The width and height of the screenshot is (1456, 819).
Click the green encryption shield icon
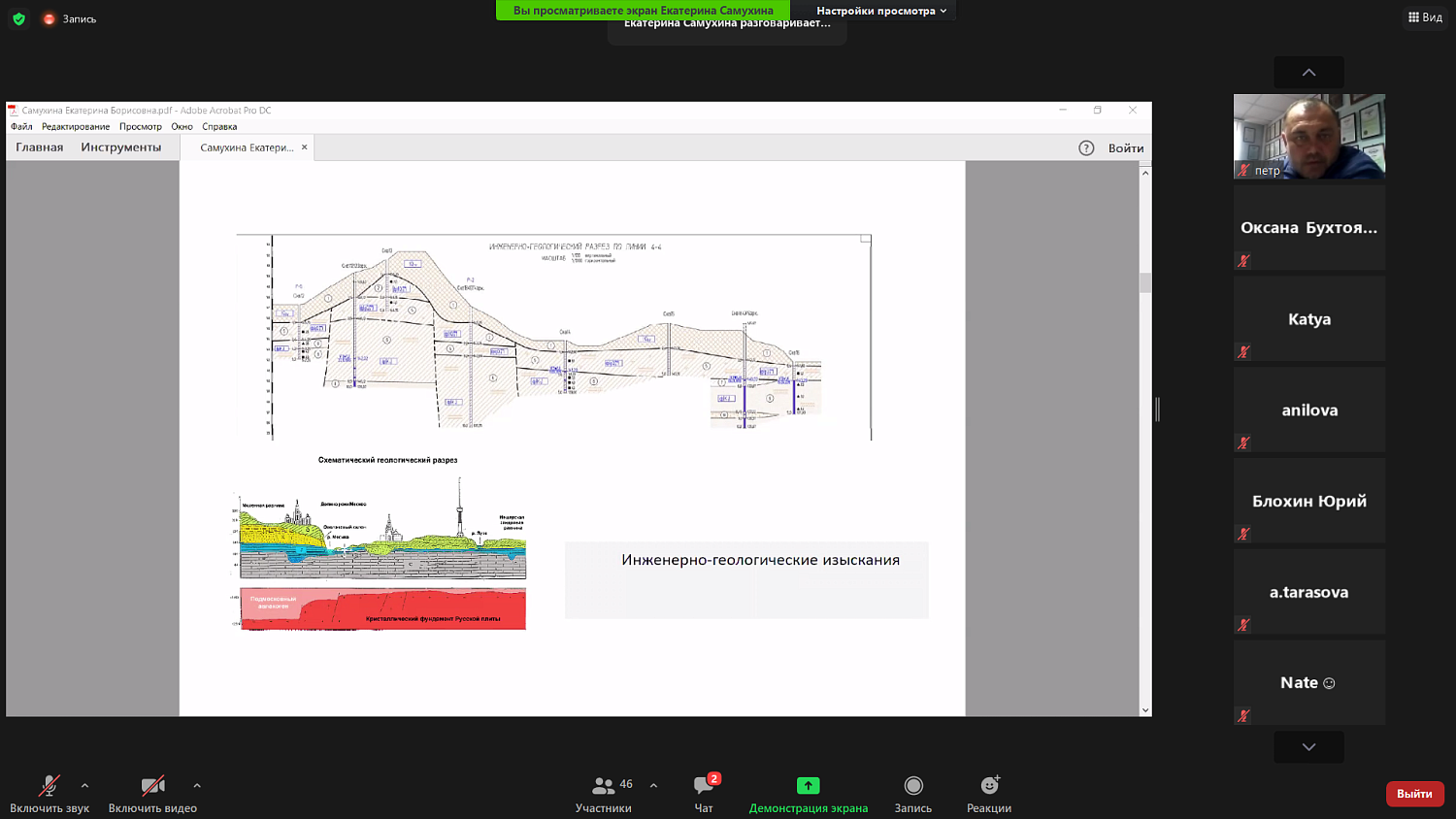tap(18, 18)
